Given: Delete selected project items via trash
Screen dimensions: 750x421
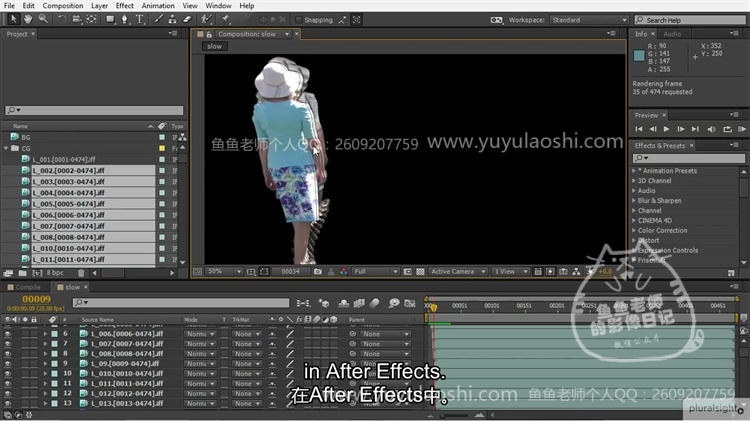Looking at the screenshot, I should point(81,273).
